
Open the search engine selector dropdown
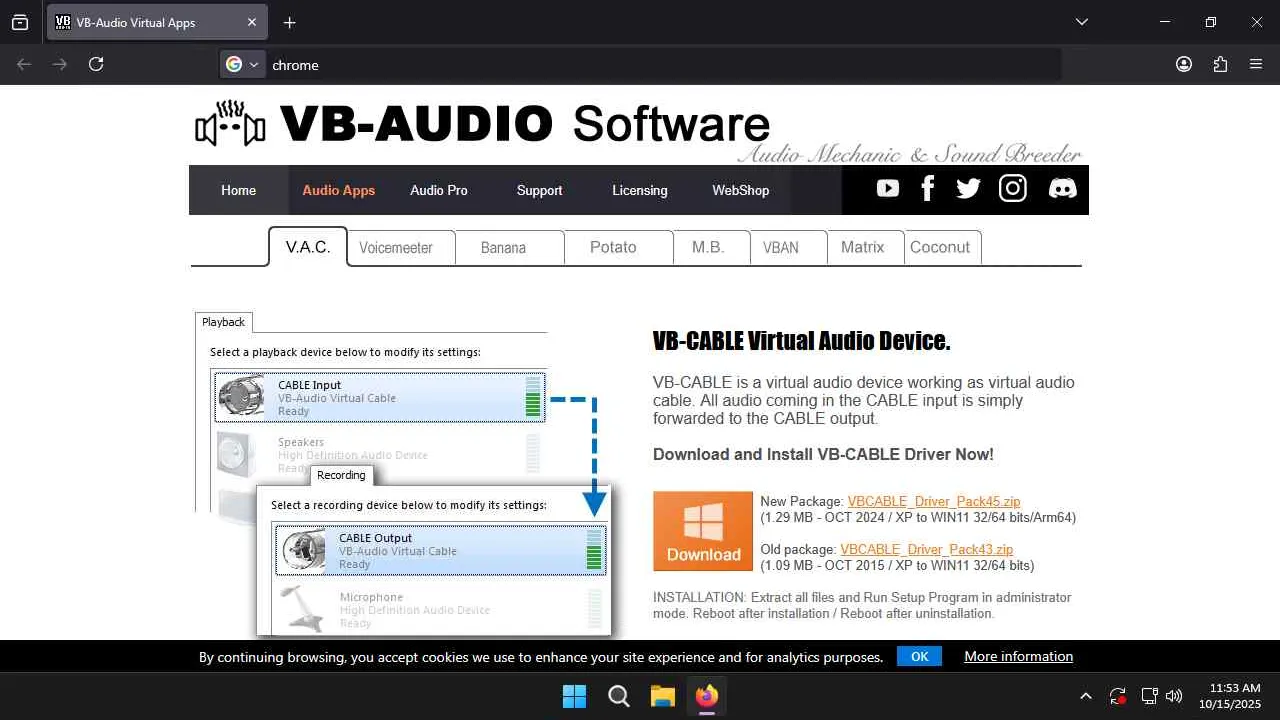click(242, 64)
